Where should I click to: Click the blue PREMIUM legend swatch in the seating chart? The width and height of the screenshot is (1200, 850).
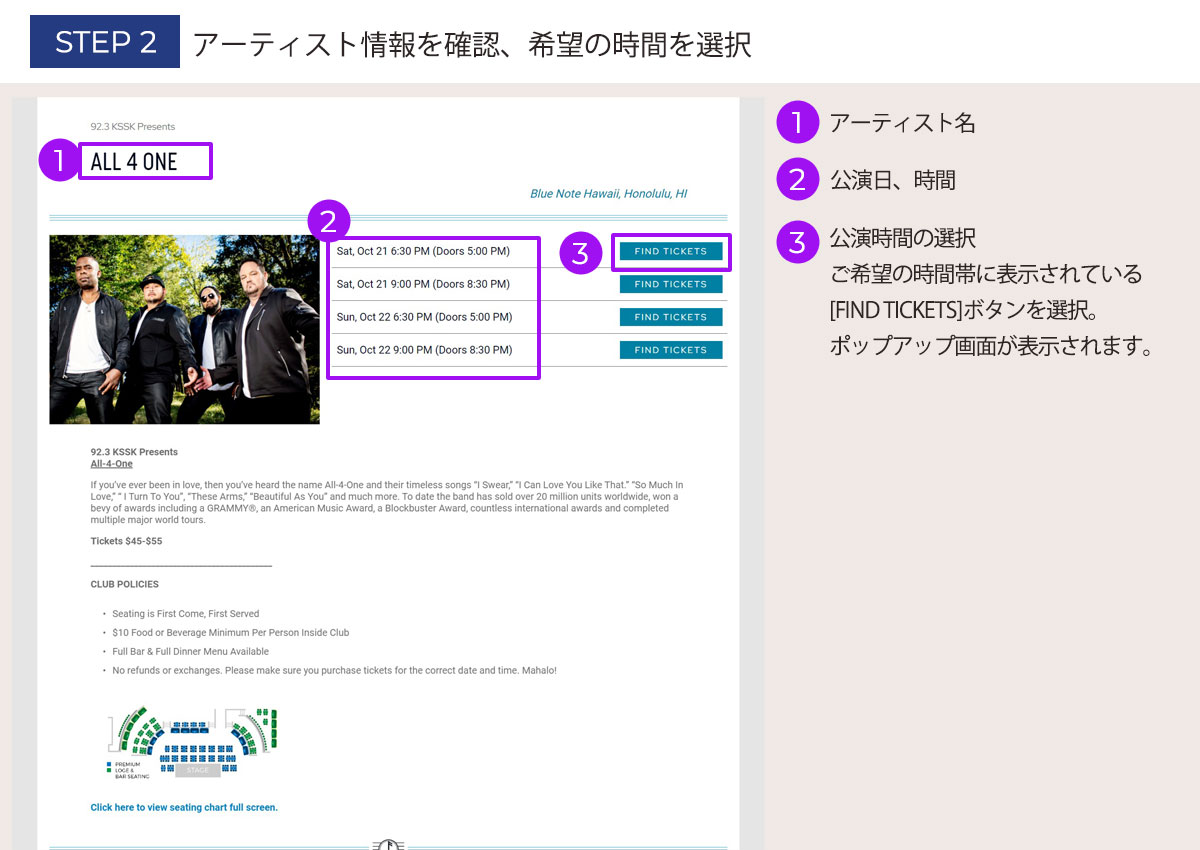point(109,764)
